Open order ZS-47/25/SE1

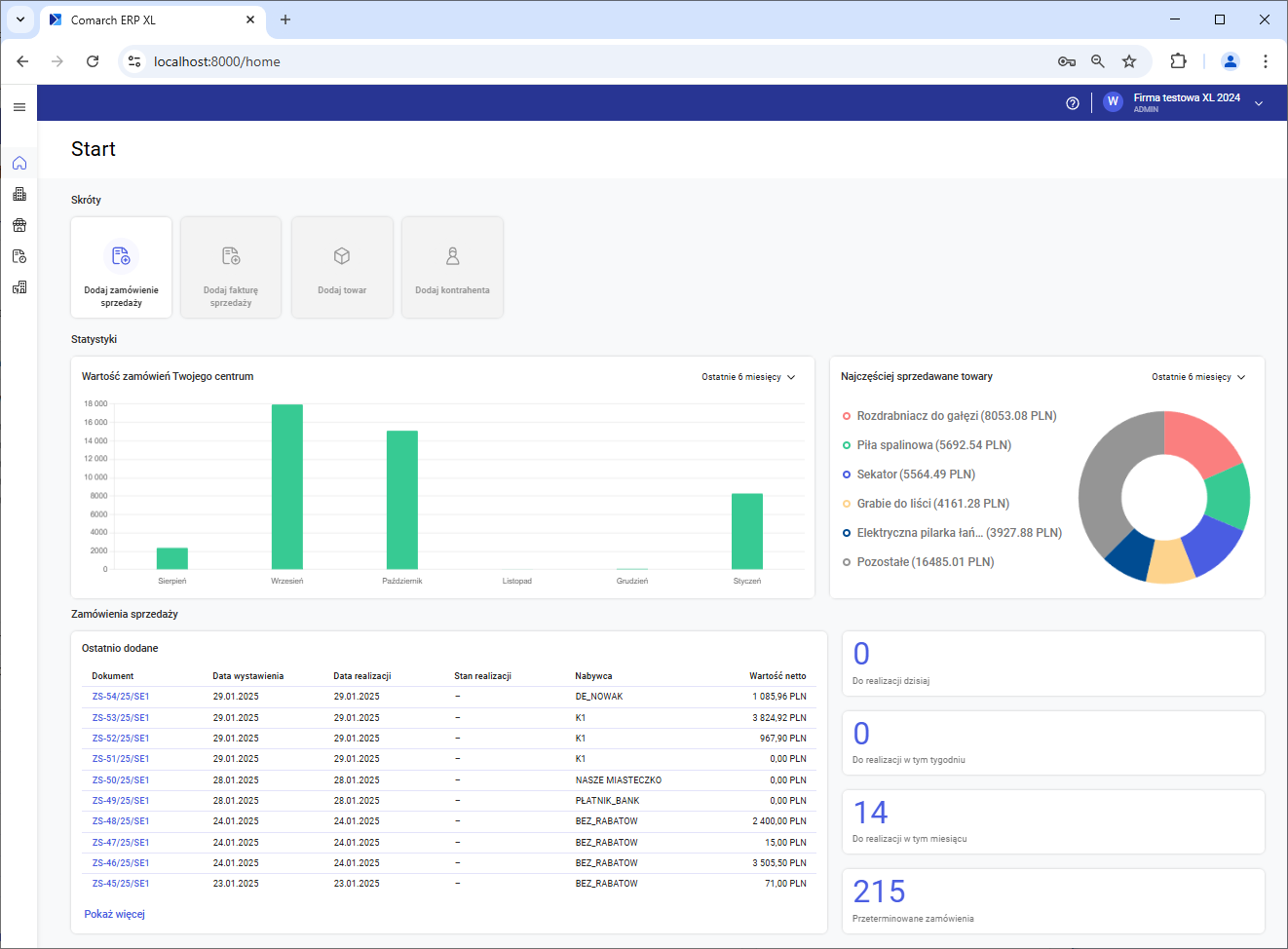[x=121, y=843]
